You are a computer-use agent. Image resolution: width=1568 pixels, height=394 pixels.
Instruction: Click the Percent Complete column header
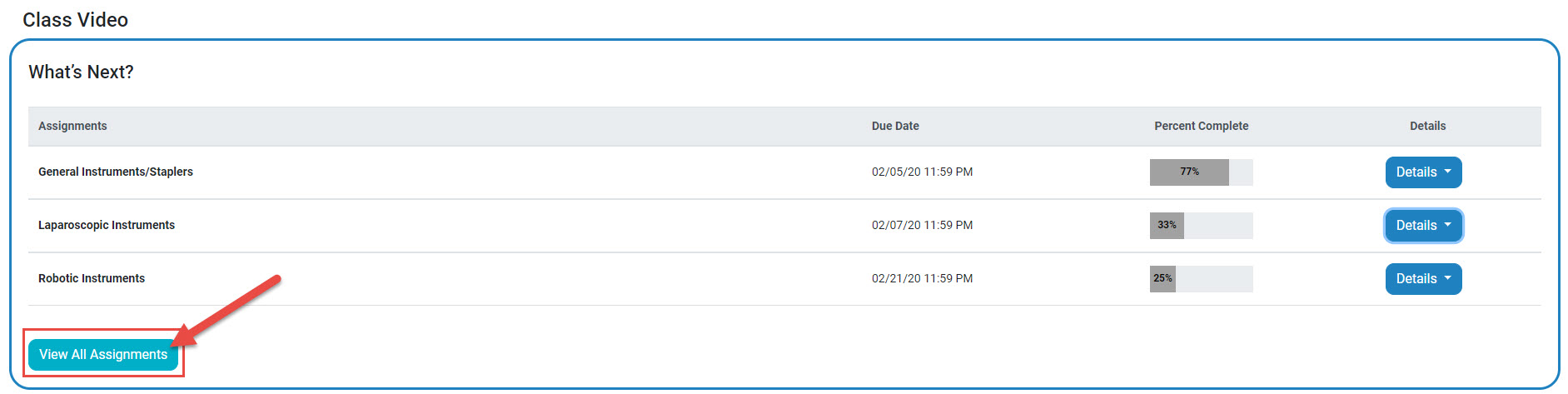click(x=1201, y=126)
